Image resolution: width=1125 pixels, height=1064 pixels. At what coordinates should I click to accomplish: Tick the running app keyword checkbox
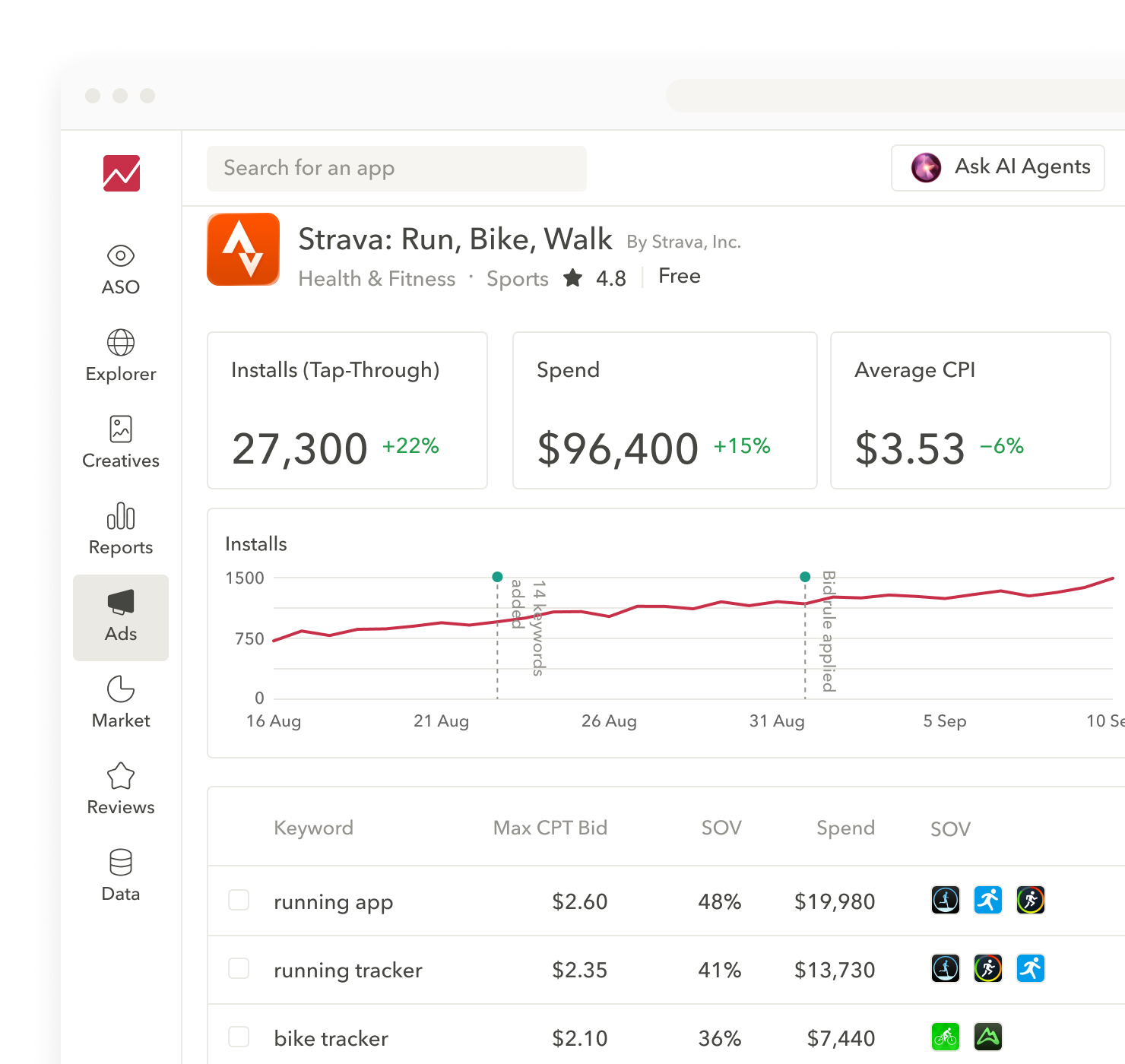point(239,900)
